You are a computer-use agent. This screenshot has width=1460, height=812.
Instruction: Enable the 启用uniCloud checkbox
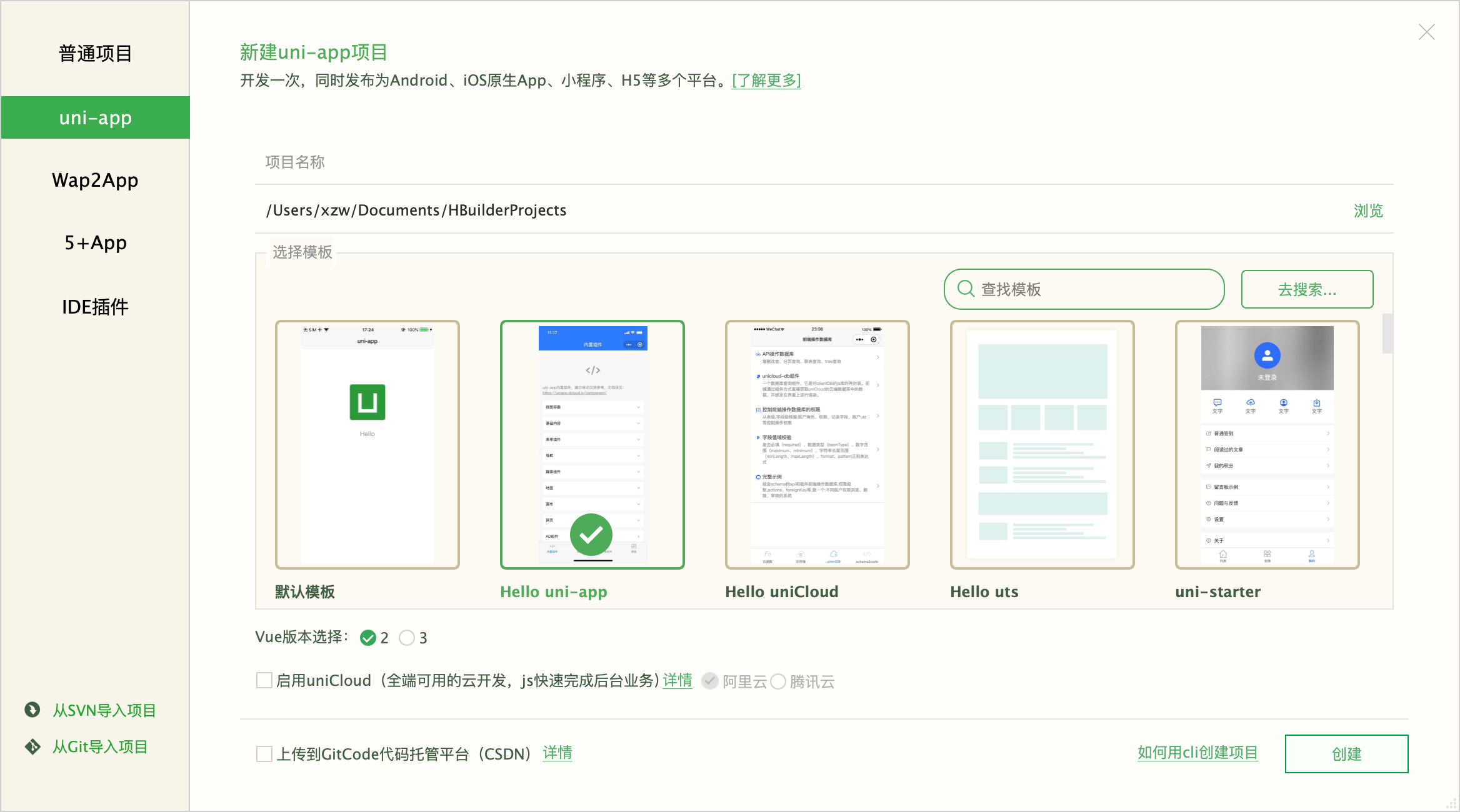tap(264, 680)
